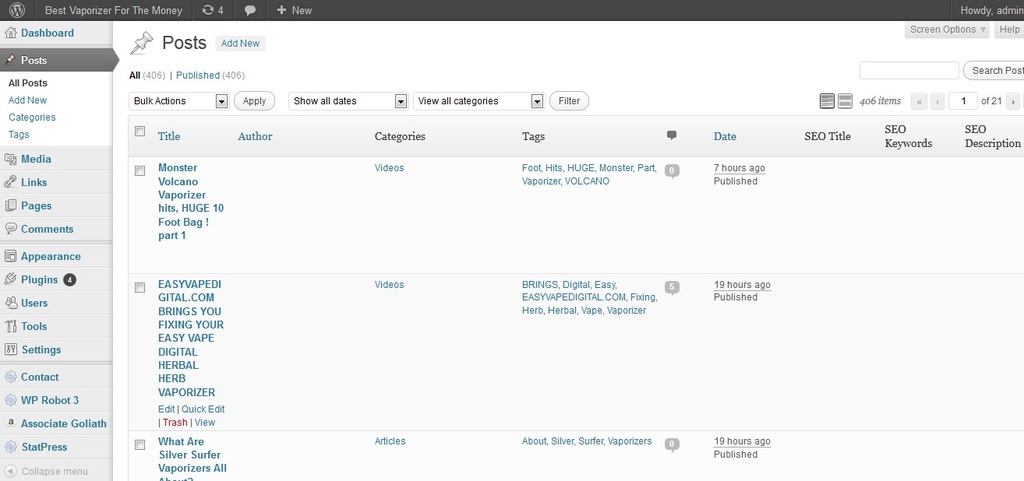Focus the search posts text field
1024x481 pixels.
[909, 70]
